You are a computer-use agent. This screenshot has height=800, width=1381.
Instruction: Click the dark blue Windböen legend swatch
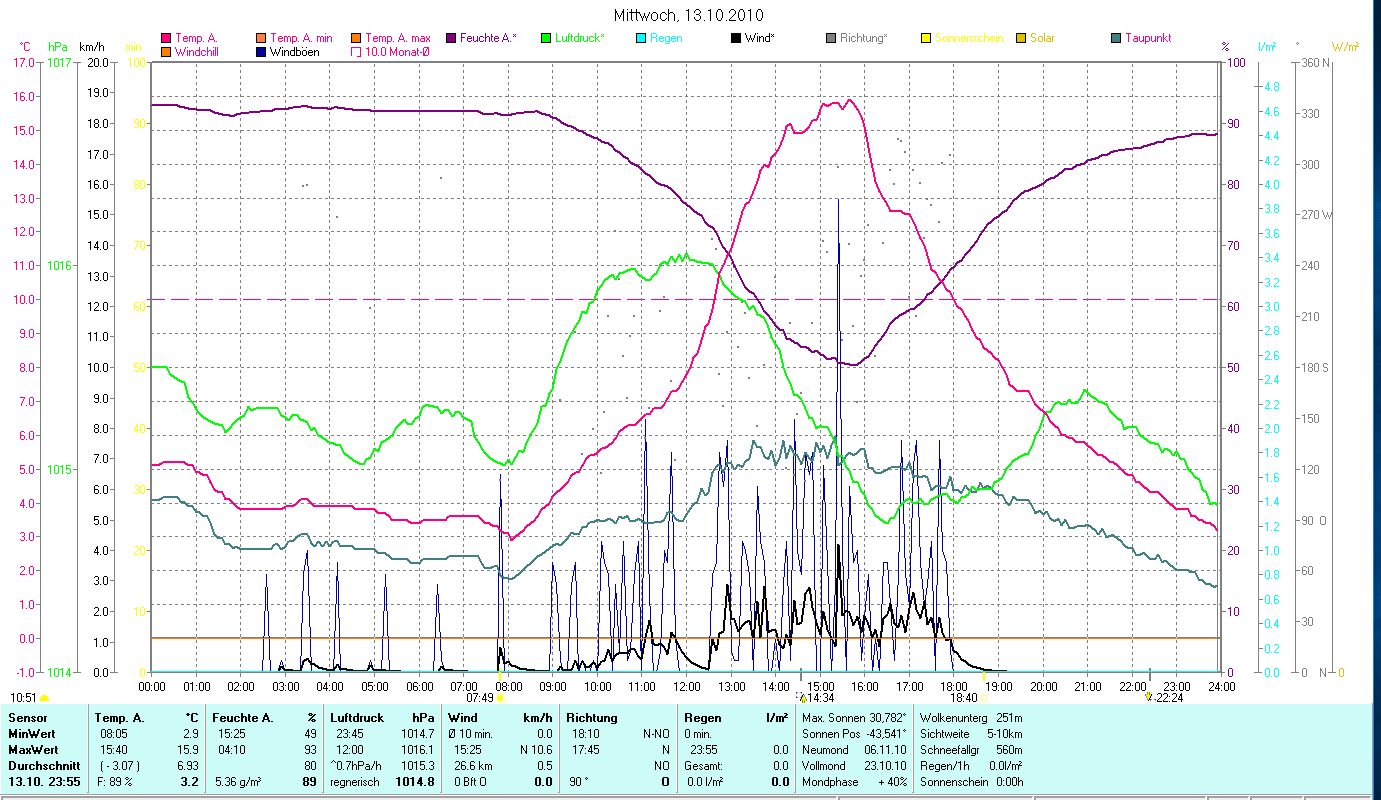tap(261, 52)
